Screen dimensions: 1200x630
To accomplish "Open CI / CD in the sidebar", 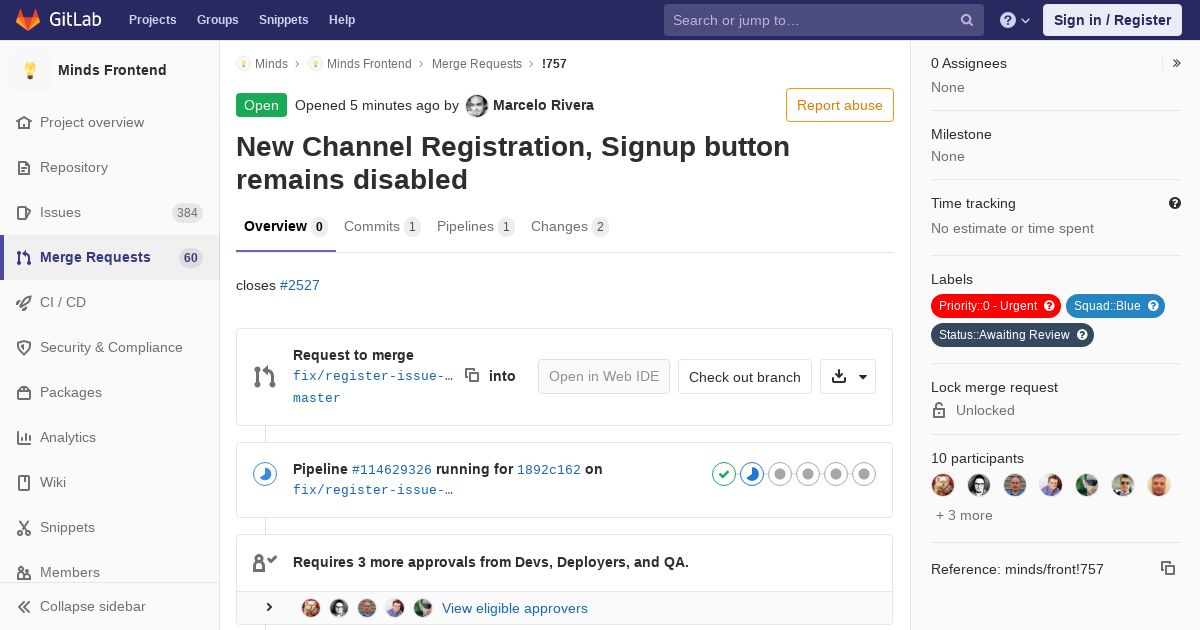I will (63, 302).
